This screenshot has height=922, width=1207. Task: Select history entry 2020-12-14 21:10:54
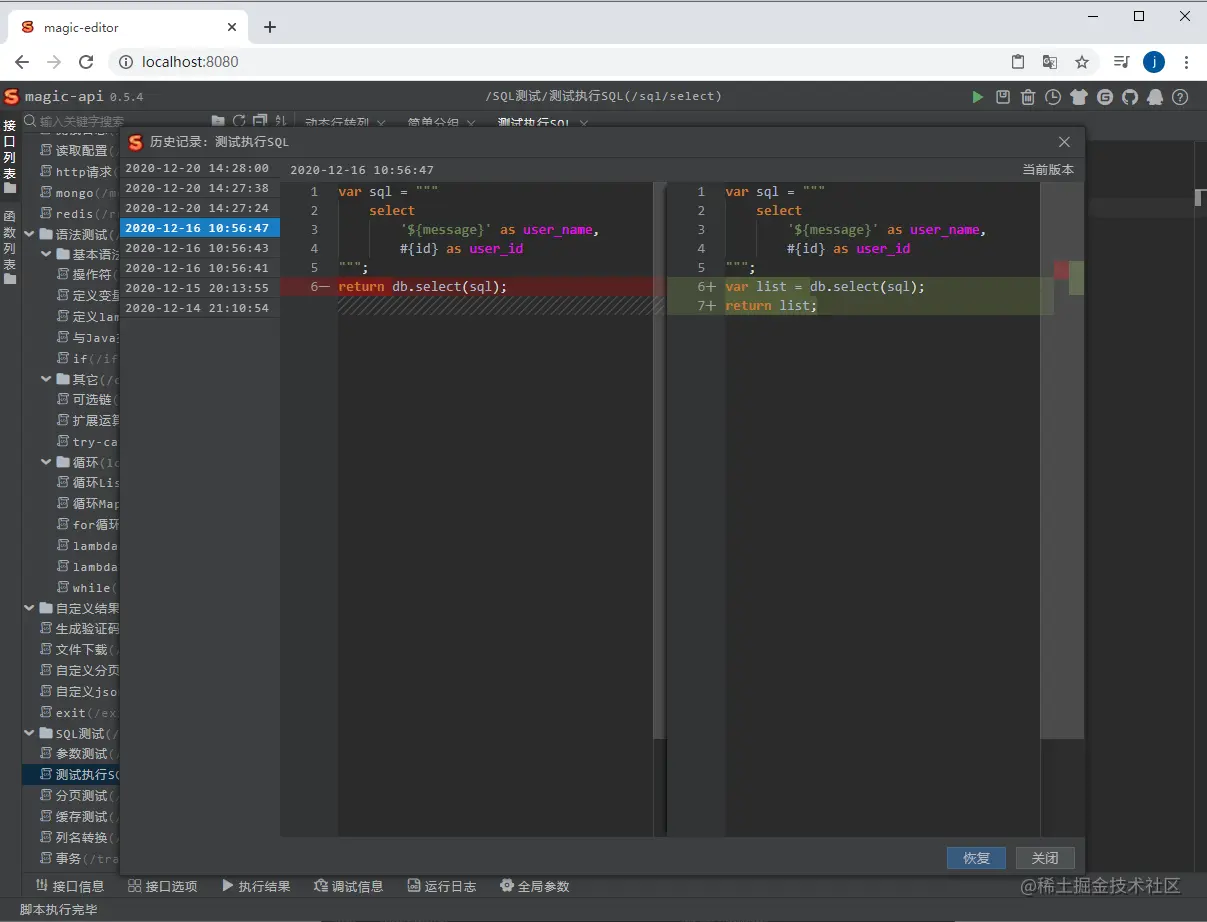point(200,308)
